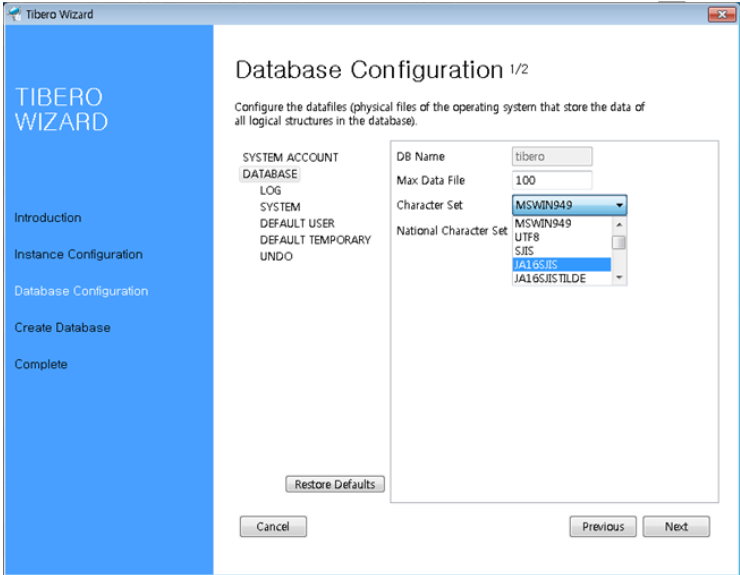Click the dropdown list scroll down arrow
Image resolution: width=740 pixels, height=575 pixels.
[x=619, y=278]
